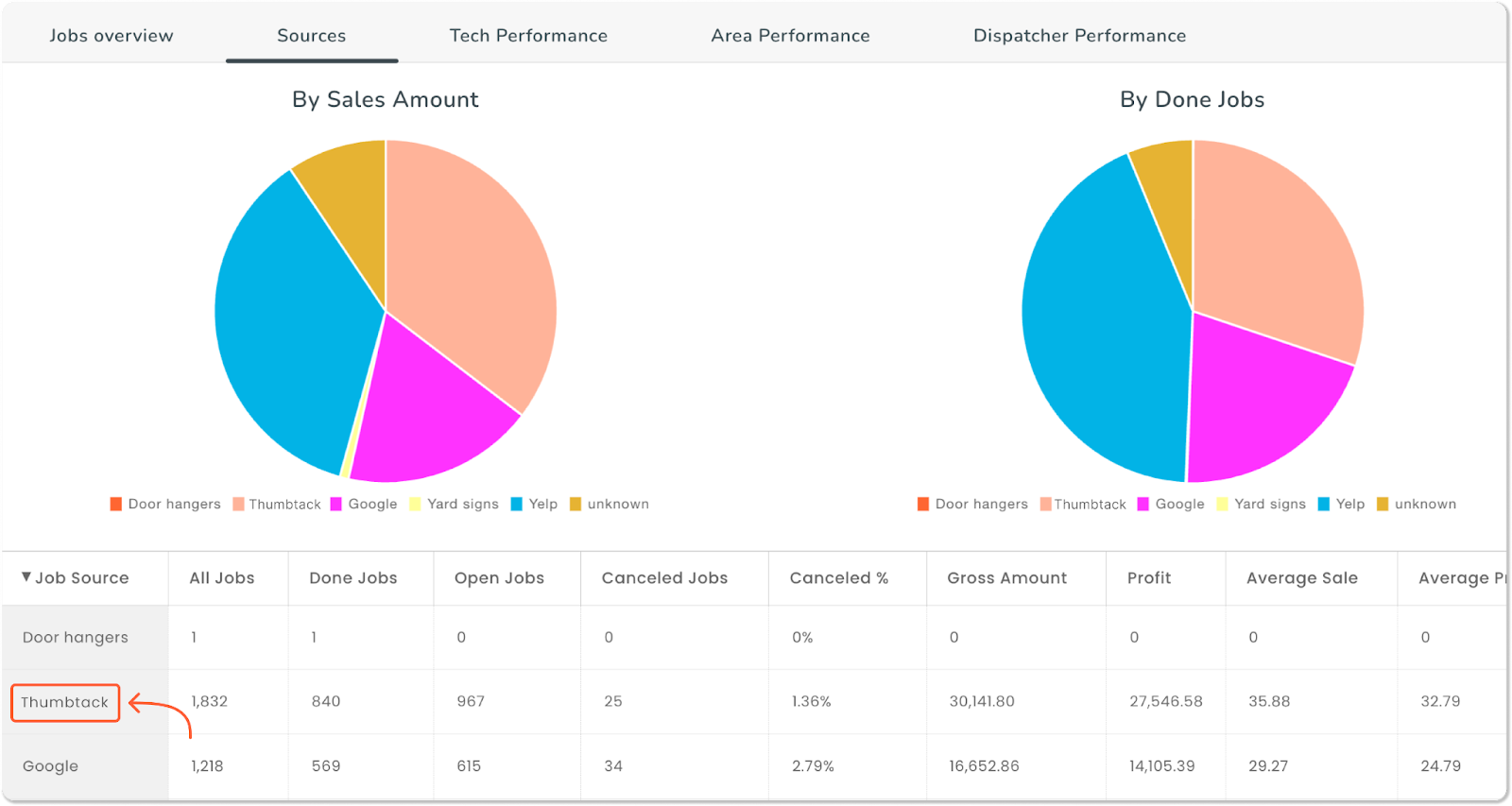
Task: Sort by Gross Amount column header
Action: [1006, 578]
